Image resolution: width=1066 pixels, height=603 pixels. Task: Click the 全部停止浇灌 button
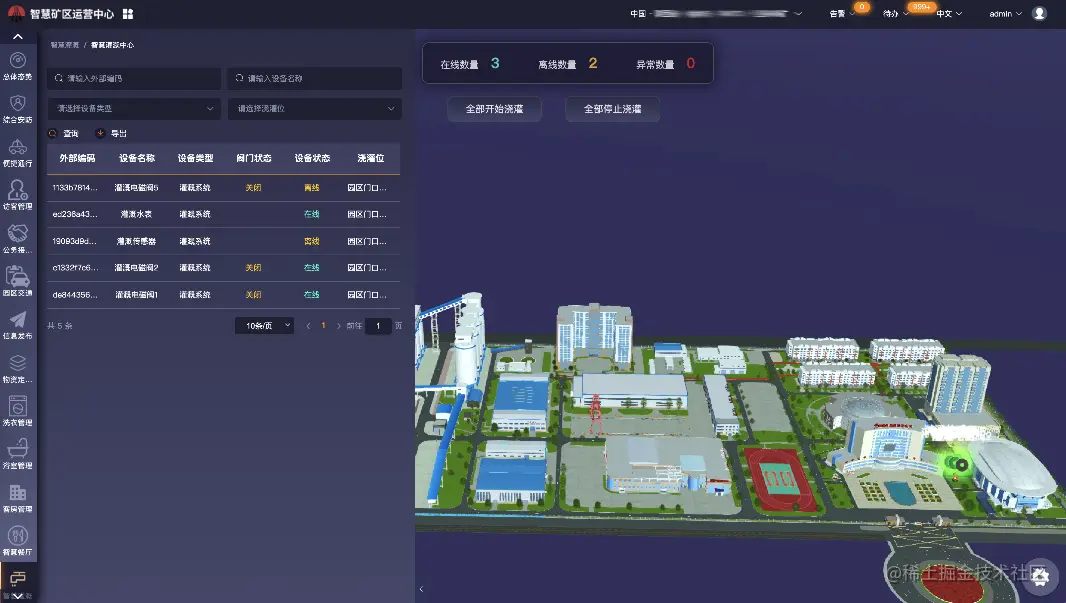coord(613,109)
